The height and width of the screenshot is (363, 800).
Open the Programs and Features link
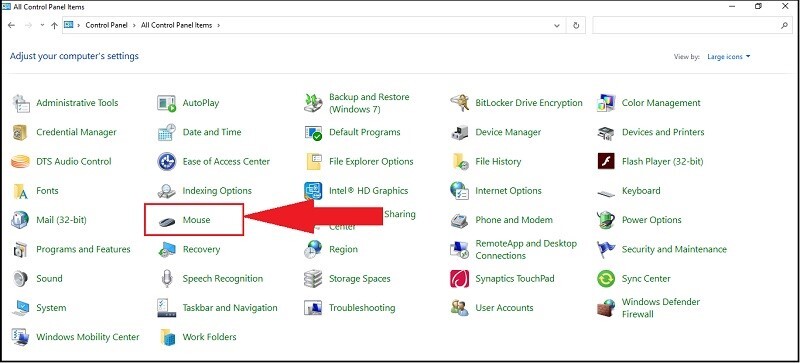pyautogui.click(x=83, y=249)
